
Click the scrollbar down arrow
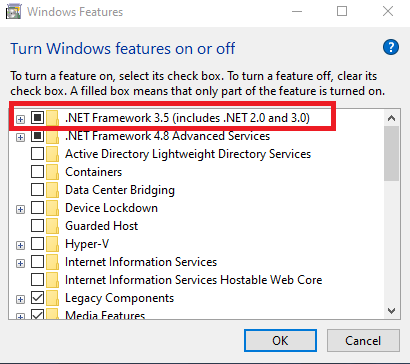(x=391, y=311)
